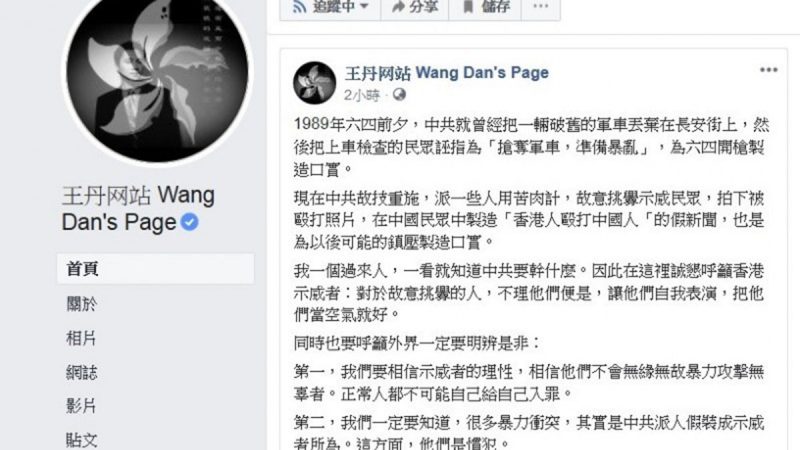
Task: Select 貼文 in the sidebar menu
Action: coord(82,440)
